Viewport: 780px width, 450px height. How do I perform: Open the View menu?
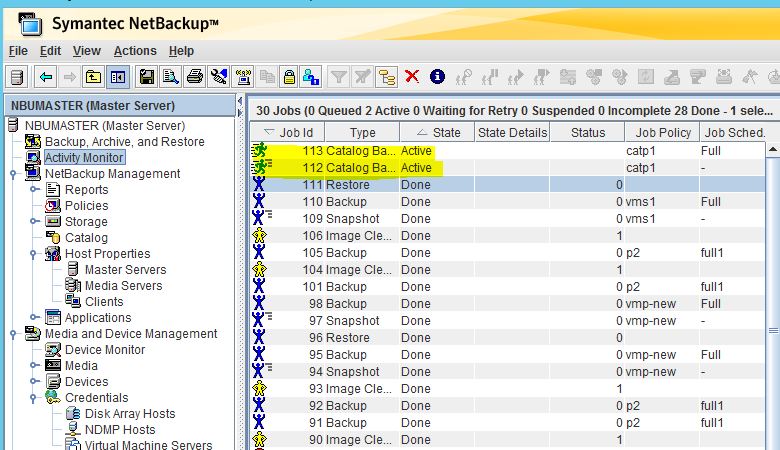[87, 51]
